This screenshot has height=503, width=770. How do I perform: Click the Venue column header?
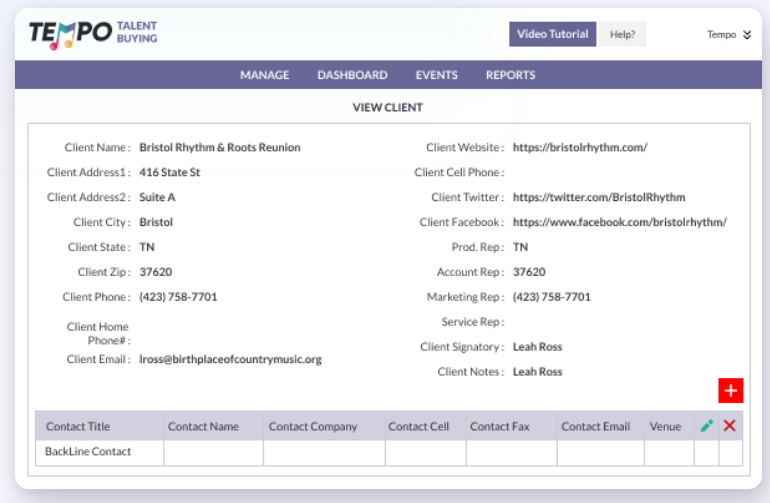click(x=665, y=426)
